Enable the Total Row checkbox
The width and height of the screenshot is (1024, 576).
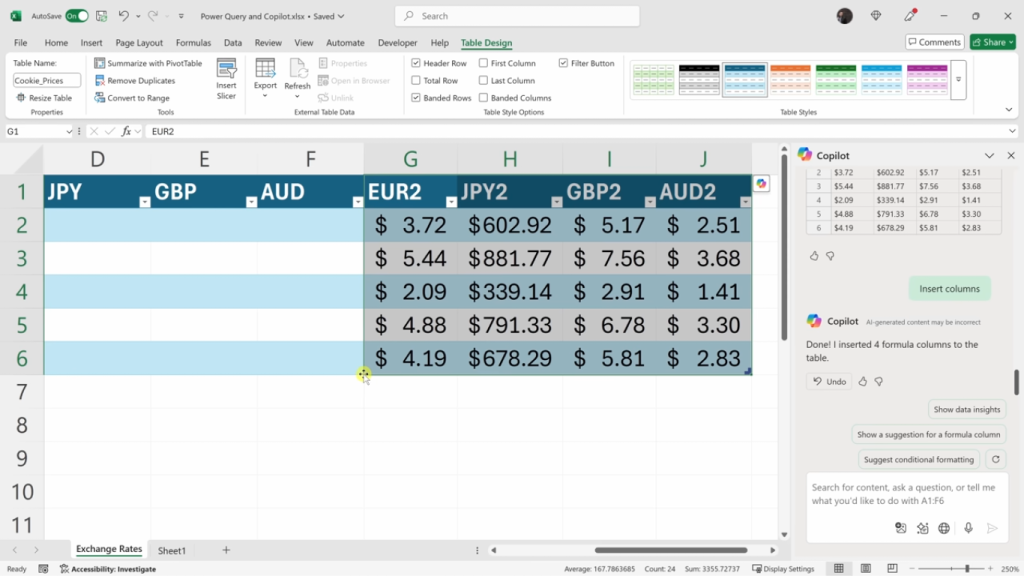pos(416,80)
